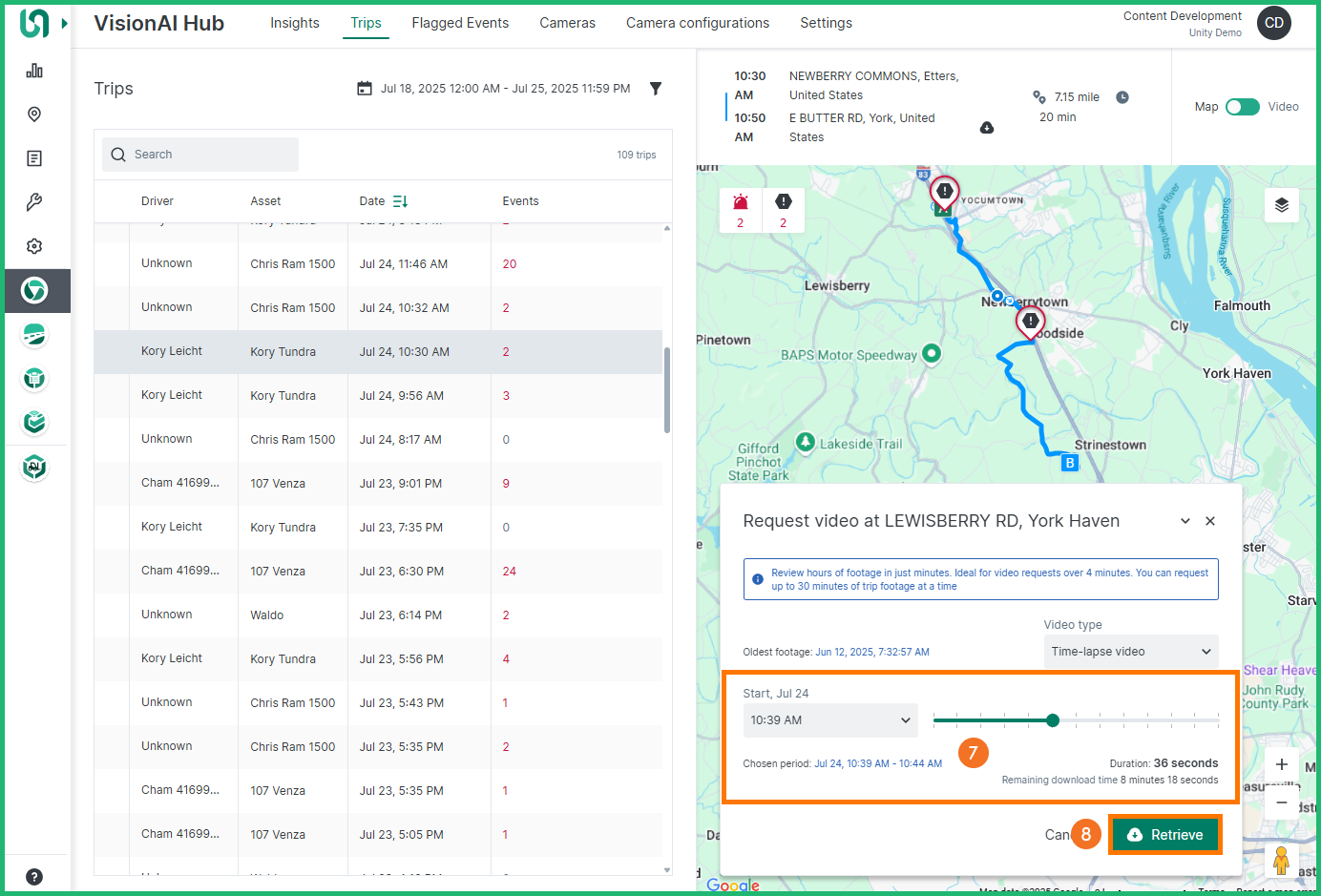This screenshot has width=1321, height=896.
Task: Open the map layers icon
Action: tap(1281, 205)
